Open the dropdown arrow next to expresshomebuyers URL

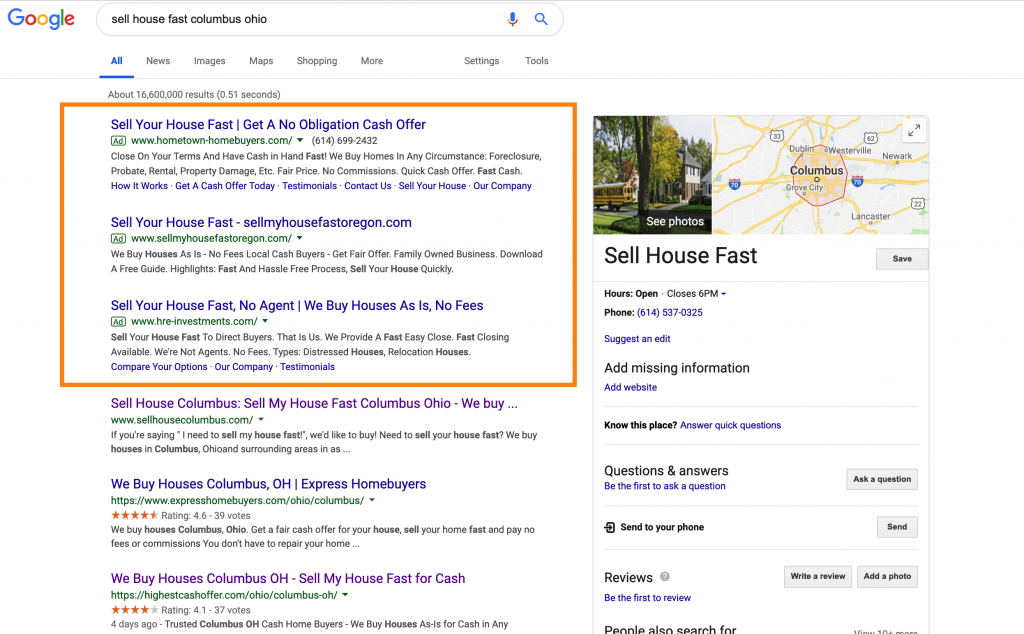point(371,500)
